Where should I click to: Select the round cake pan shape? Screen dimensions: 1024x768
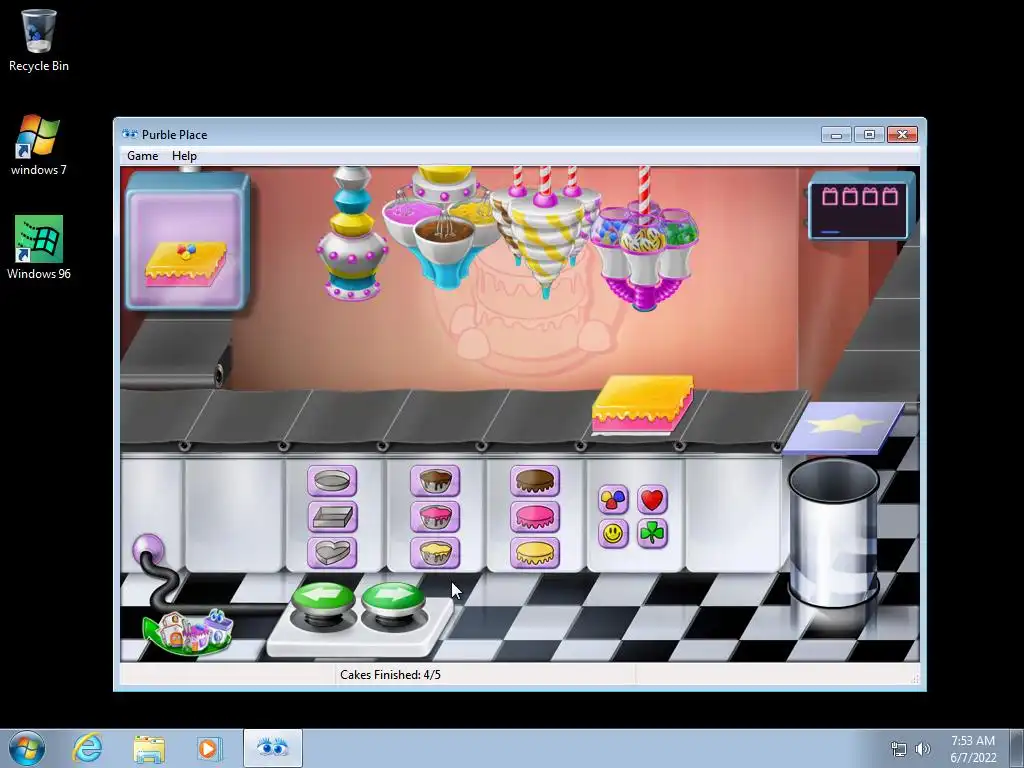(x=332, y=481)
